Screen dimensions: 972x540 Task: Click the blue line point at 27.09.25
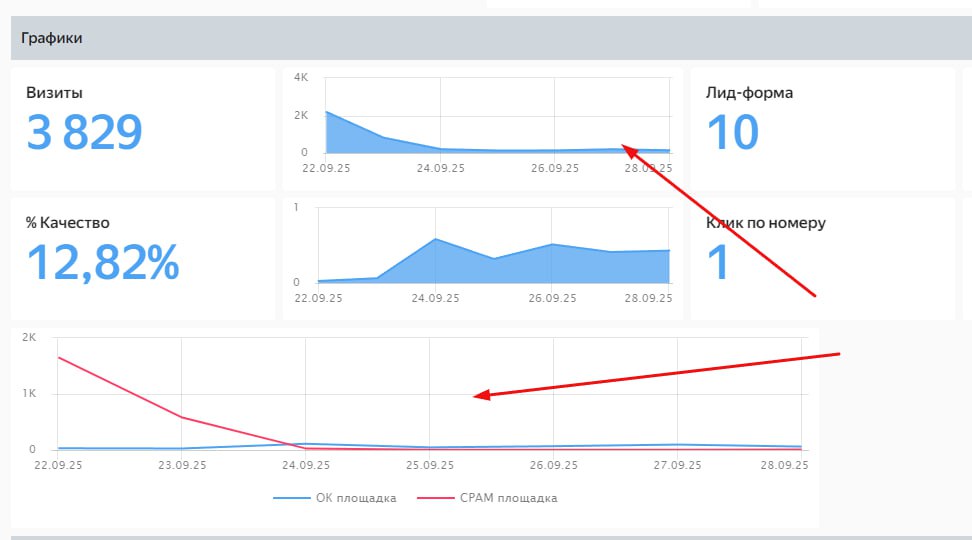coord(677,445)
